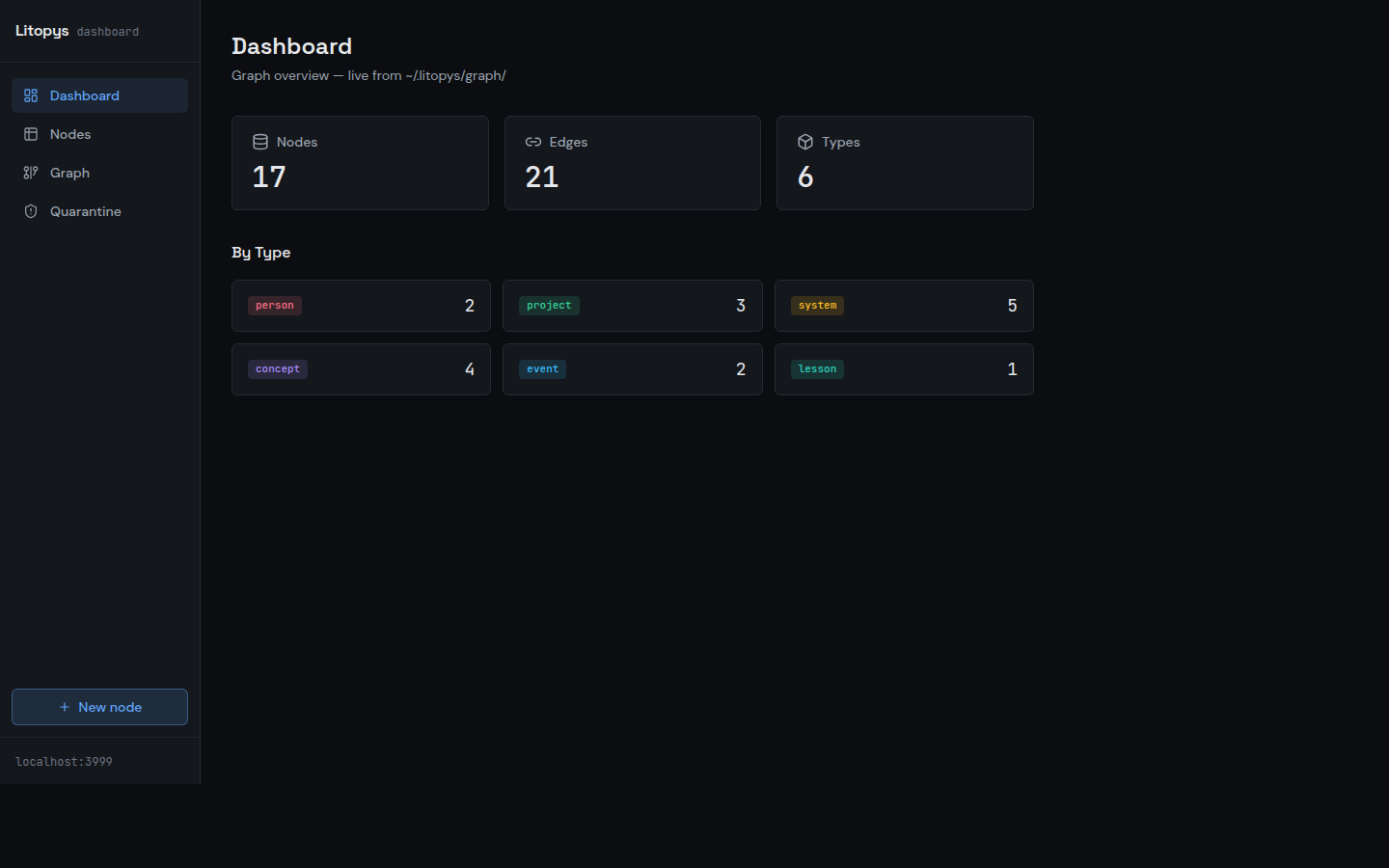This screenshot has width=1389, height=868.
Task: Open the Quarantine page
Action: pos(85,211)
